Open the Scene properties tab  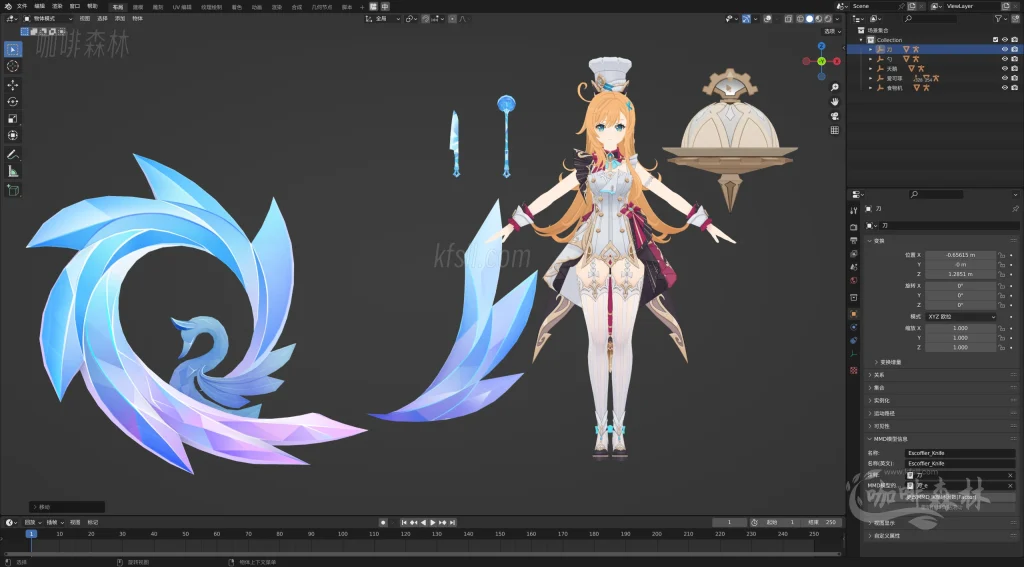point(854,267)
